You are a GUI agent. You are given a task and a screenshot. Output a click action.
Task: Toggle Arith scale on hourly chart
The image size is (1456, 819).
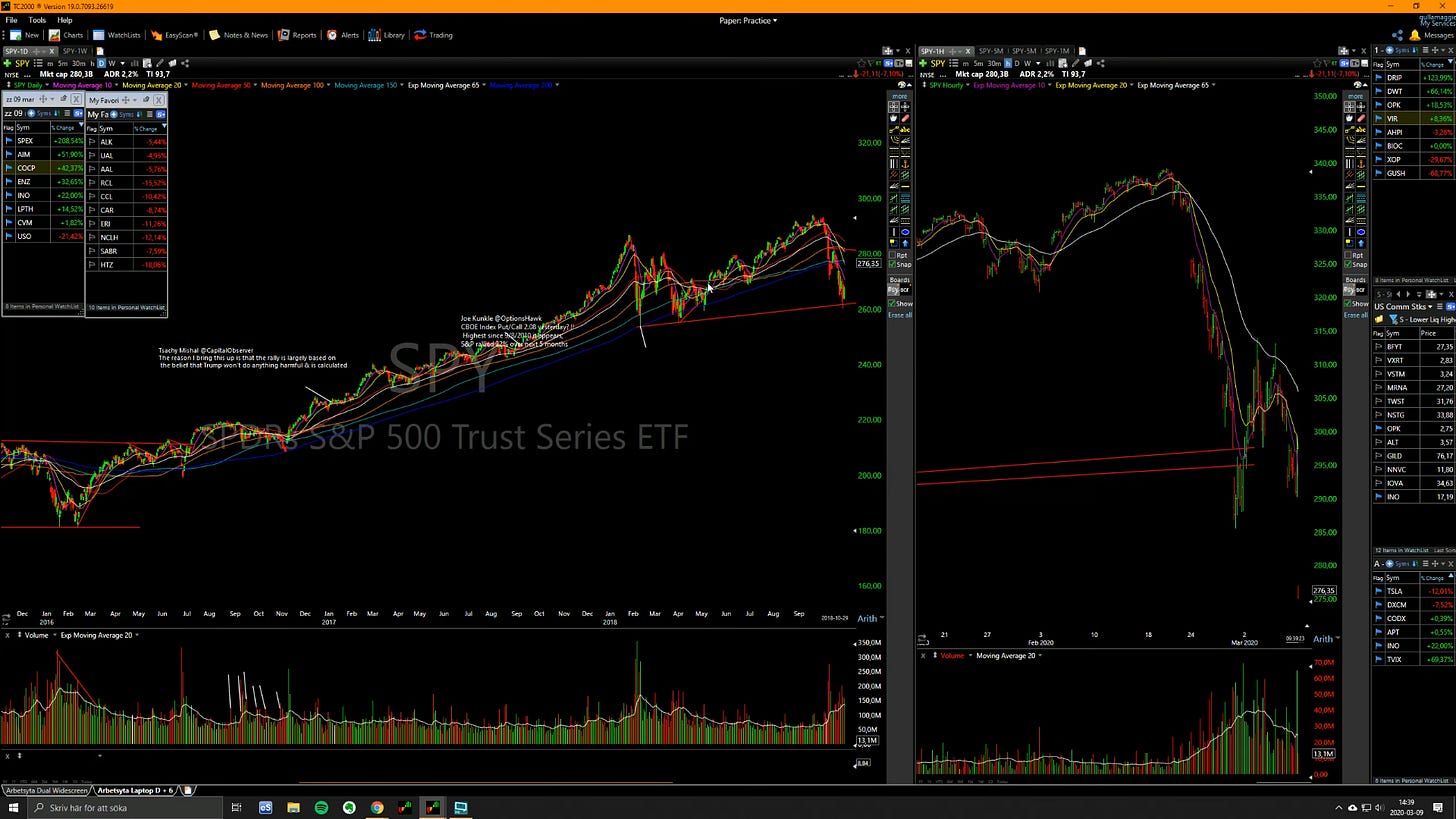(x=1322, y=638)
